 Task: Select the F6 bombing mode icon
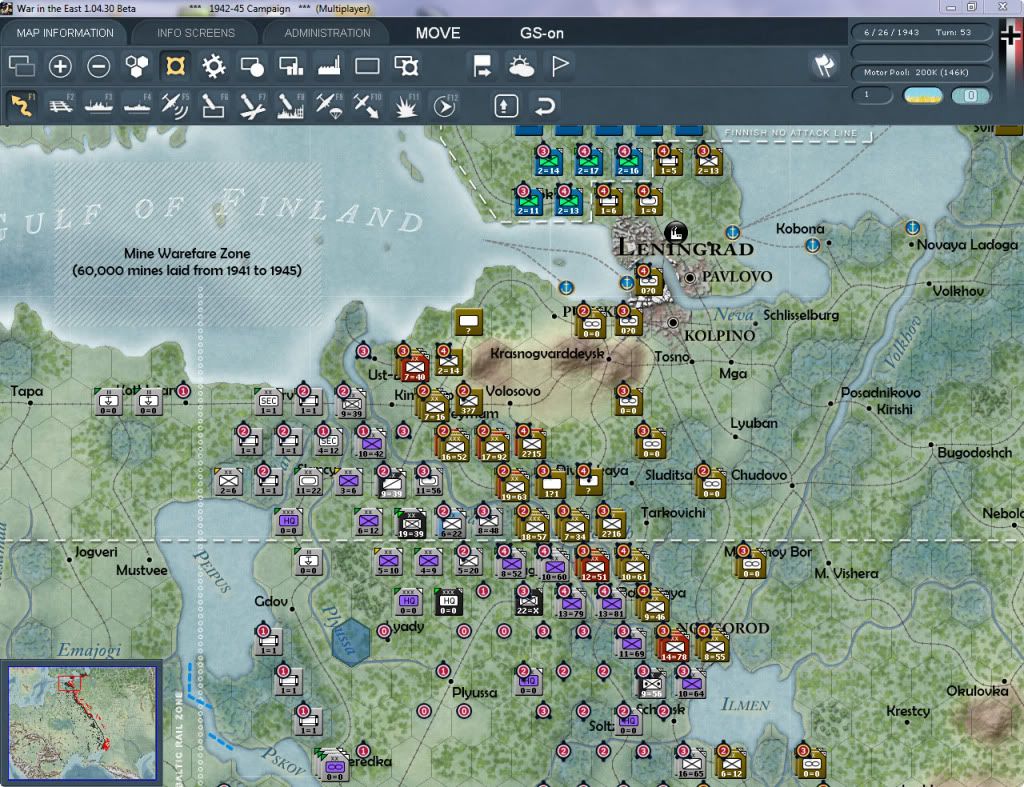click(214, 105)
